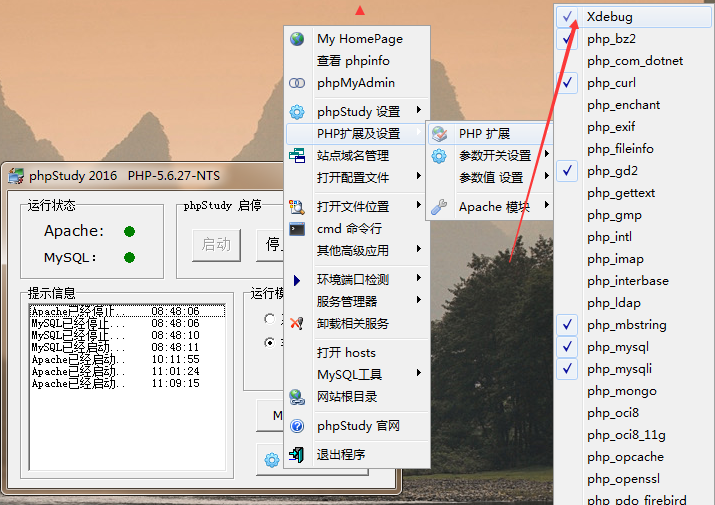Click the blue arrow icon by 环境端口检测
715x505 pixels.
297,280
